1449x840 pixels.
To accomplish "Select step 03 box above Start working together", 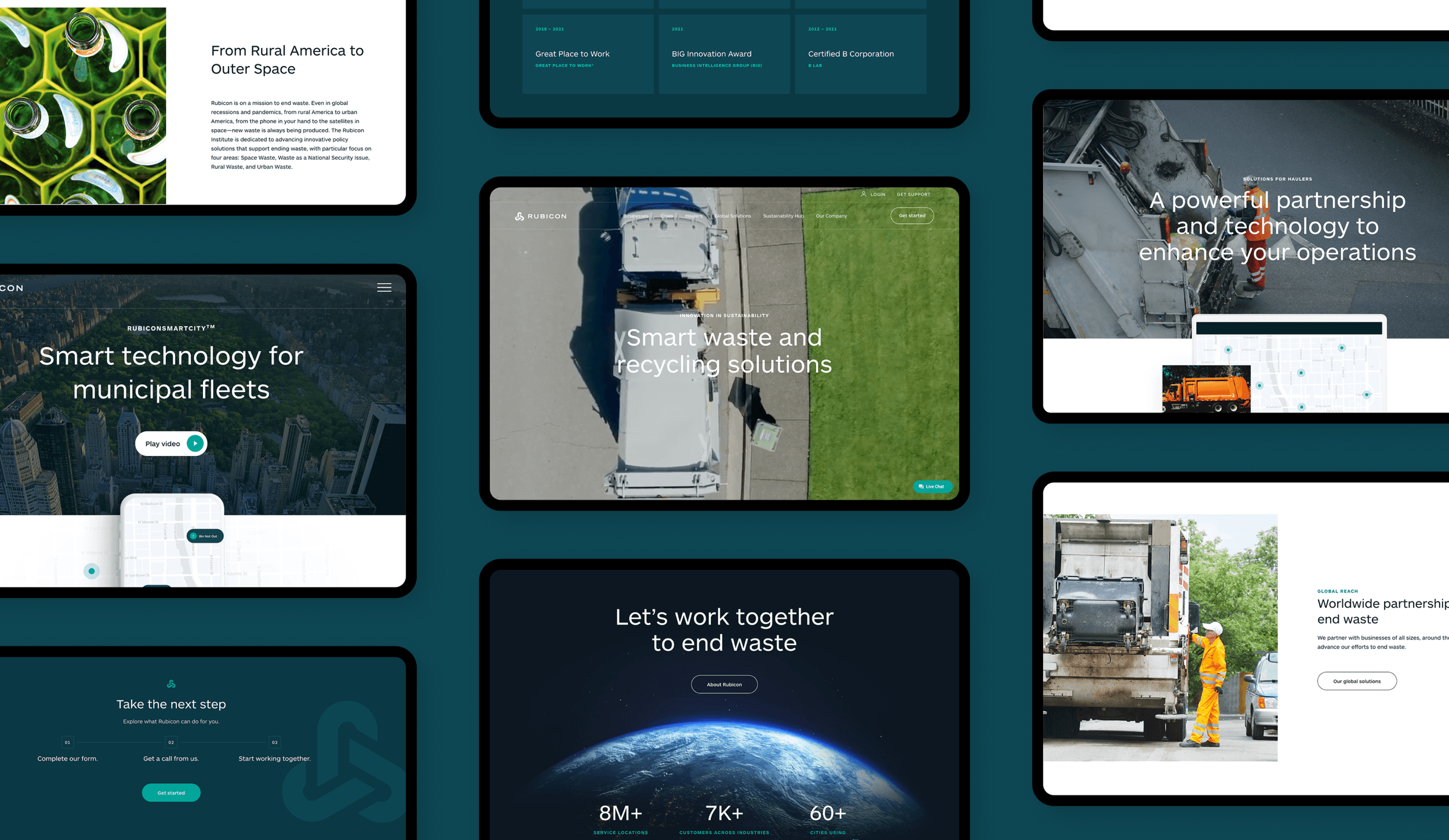I will [x=275, y=742].
